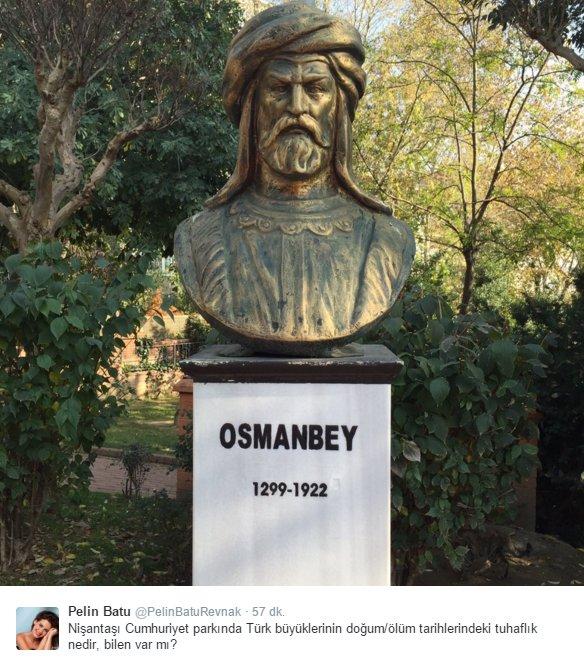The height and width of the screenshot is (658, 584).
Task: Click the Pelin Batu display name
Action: pos(99,611)
